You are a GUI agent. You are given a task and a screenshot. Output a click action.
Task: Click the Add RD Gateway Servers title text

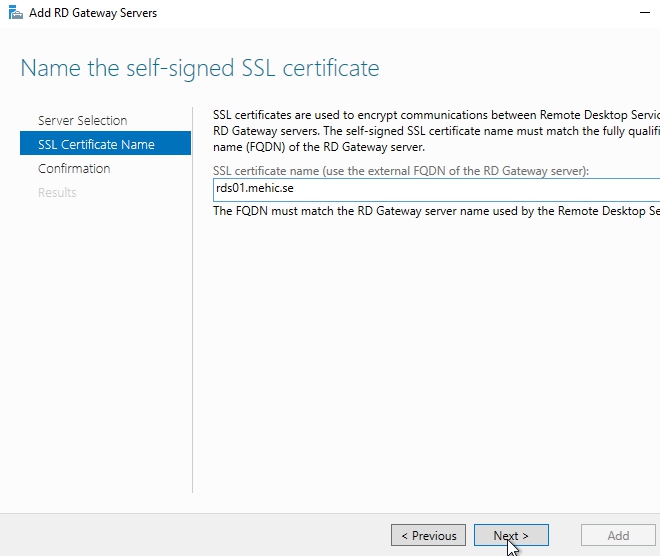[x=93, y=13]
